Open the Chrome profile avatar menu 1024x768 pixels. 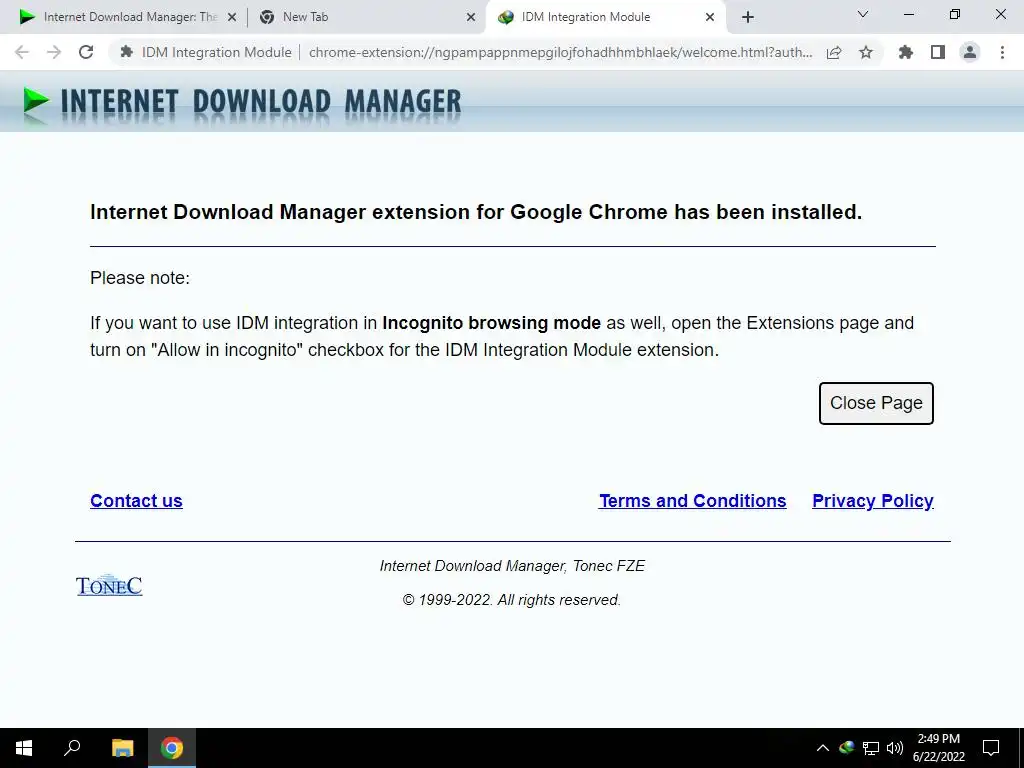(x=970, y=52)
